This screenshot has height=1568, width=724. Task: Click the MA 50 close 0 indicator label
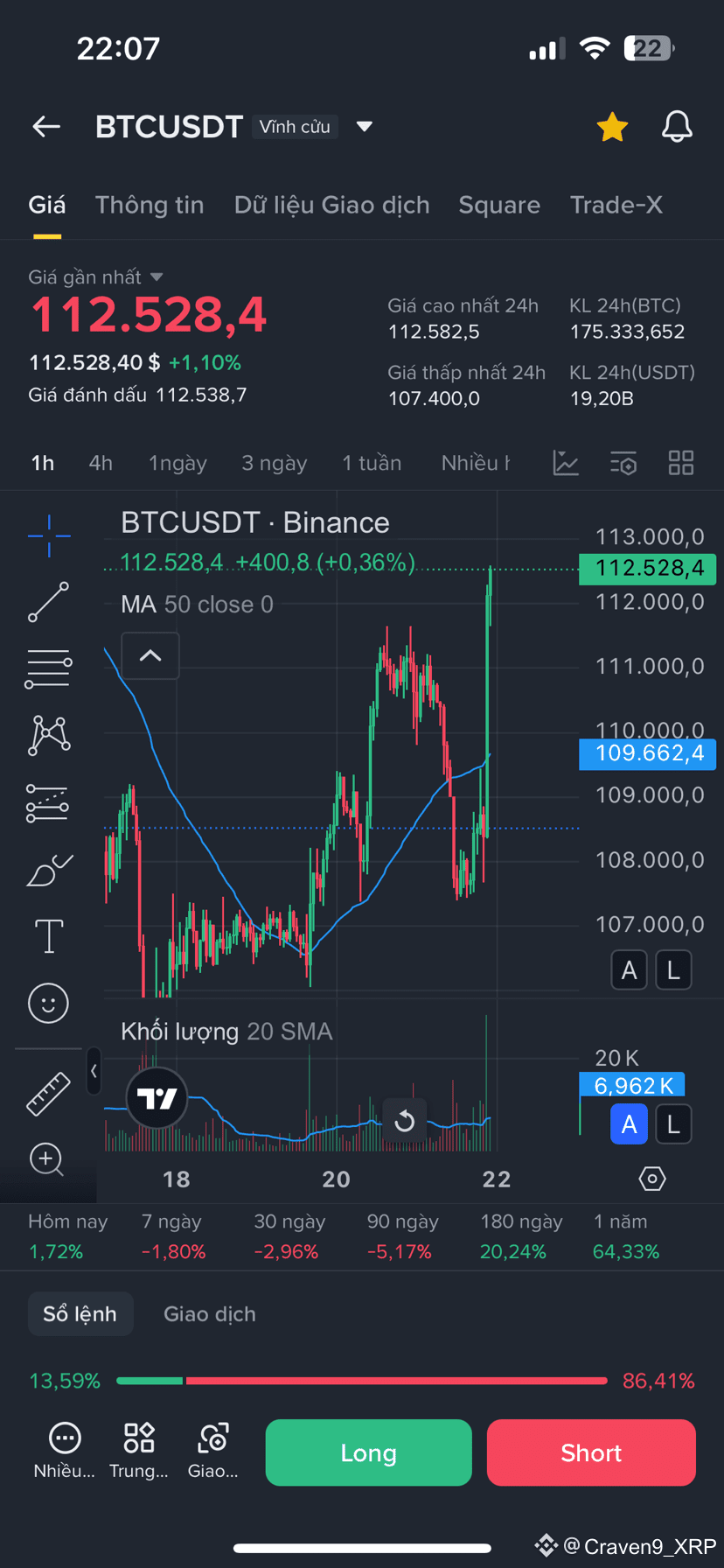[198, 605]
